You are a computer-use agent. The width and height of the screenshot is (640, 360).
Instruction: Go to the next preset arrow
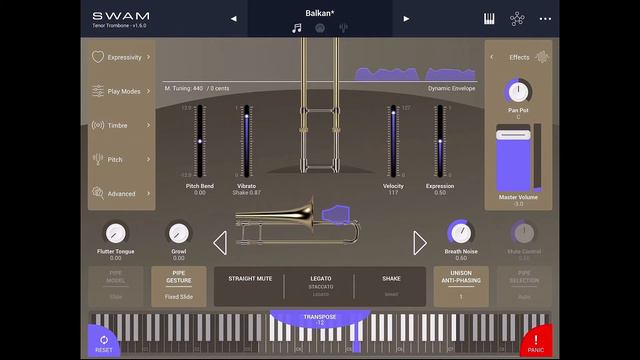406,19
